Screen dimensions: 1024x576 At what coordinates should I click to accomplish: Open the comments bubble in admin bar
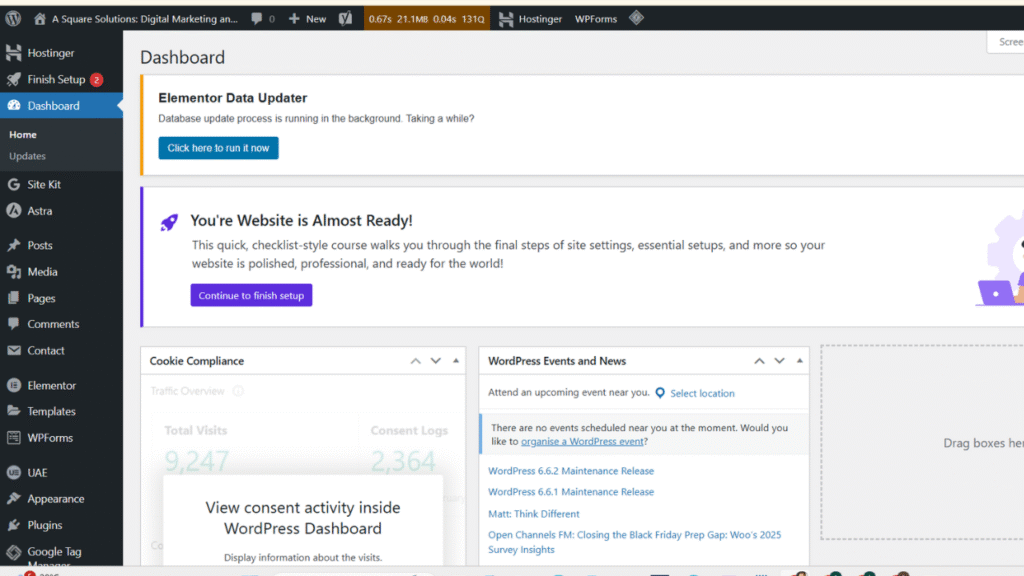tap(263, 19)
